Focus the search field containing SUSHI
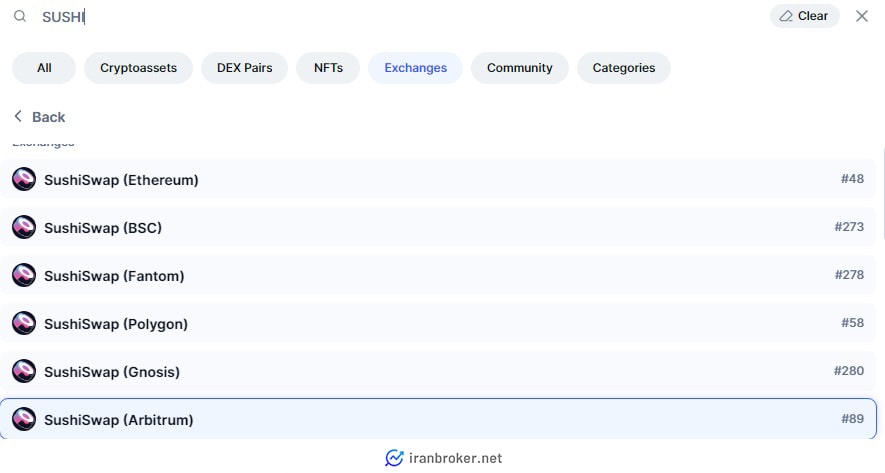The height and width of the screenshot is (473, 885). point(395,16)
